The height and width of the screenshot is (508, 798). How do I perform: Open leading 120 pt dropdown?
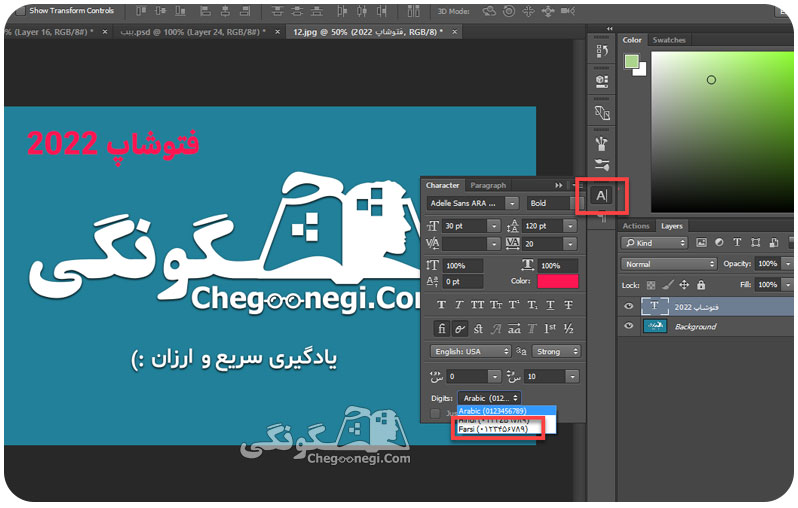click(571, 225)
